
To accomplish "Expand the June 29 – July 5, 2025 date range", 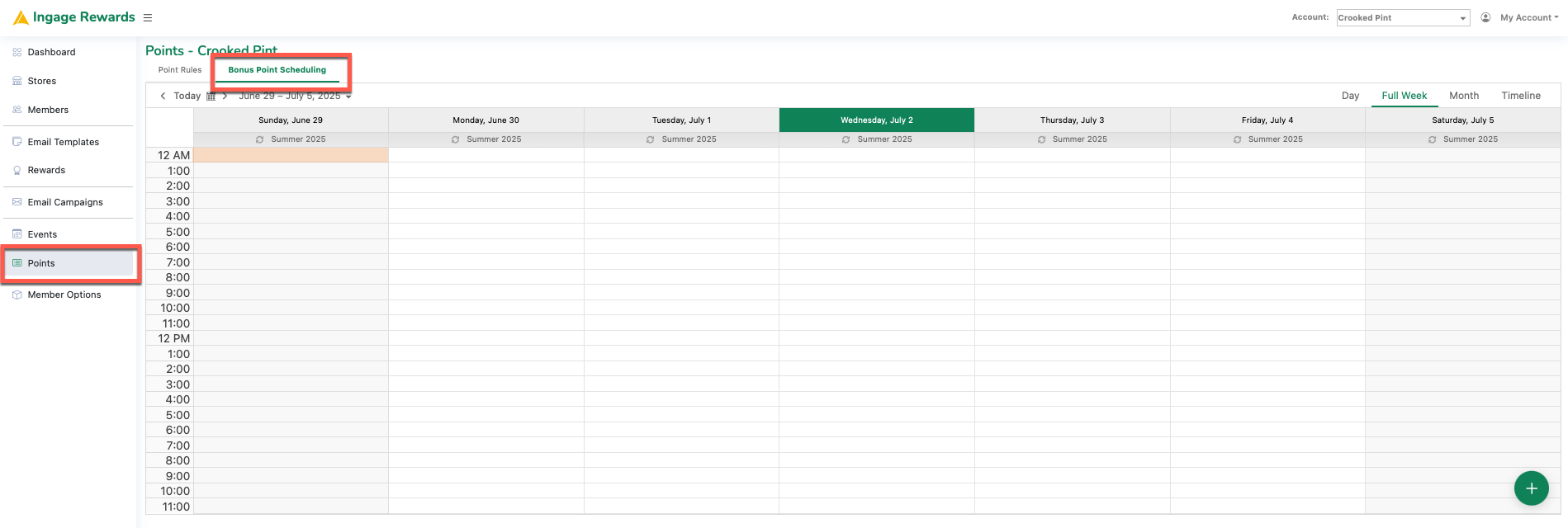I will [x=296, y=96].
